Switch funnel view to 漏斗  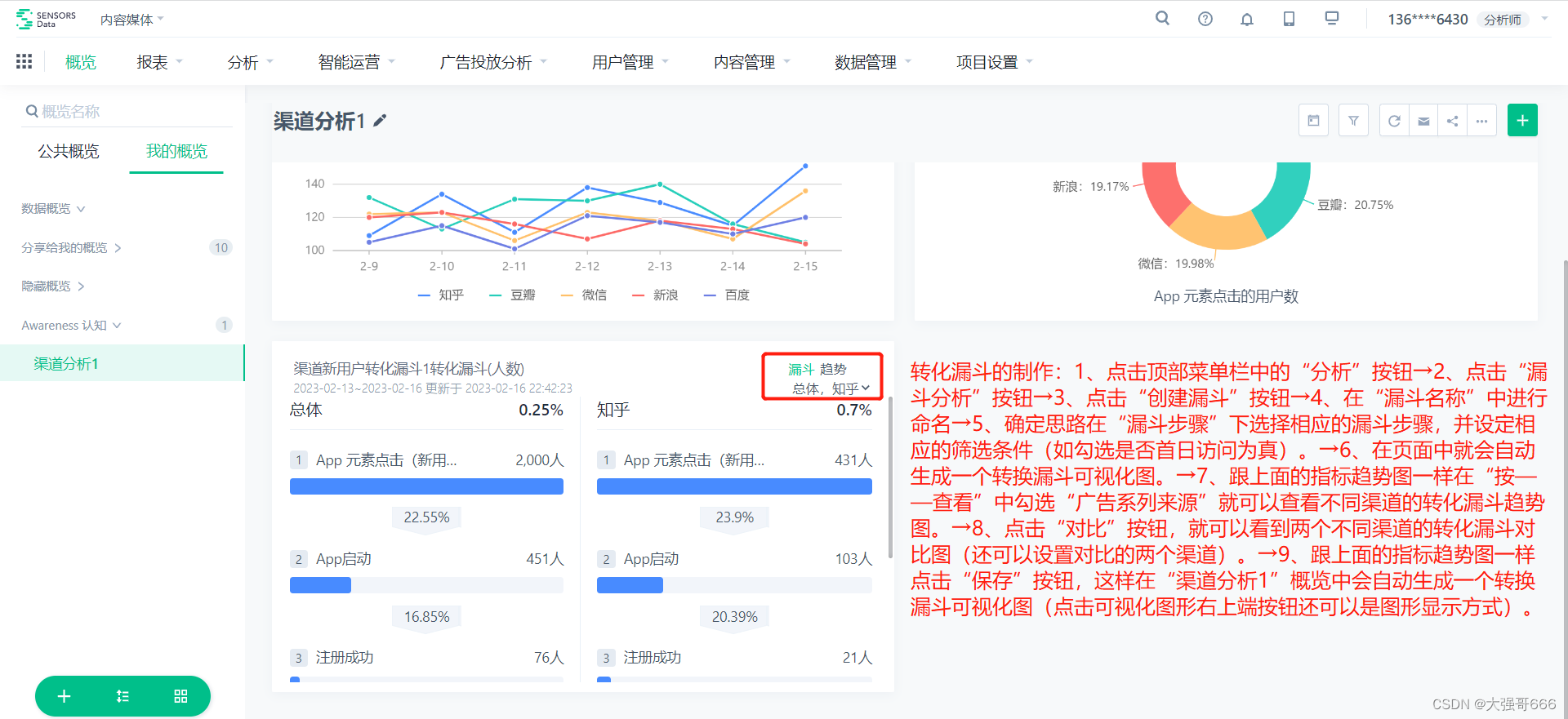[x=801, y=369]
